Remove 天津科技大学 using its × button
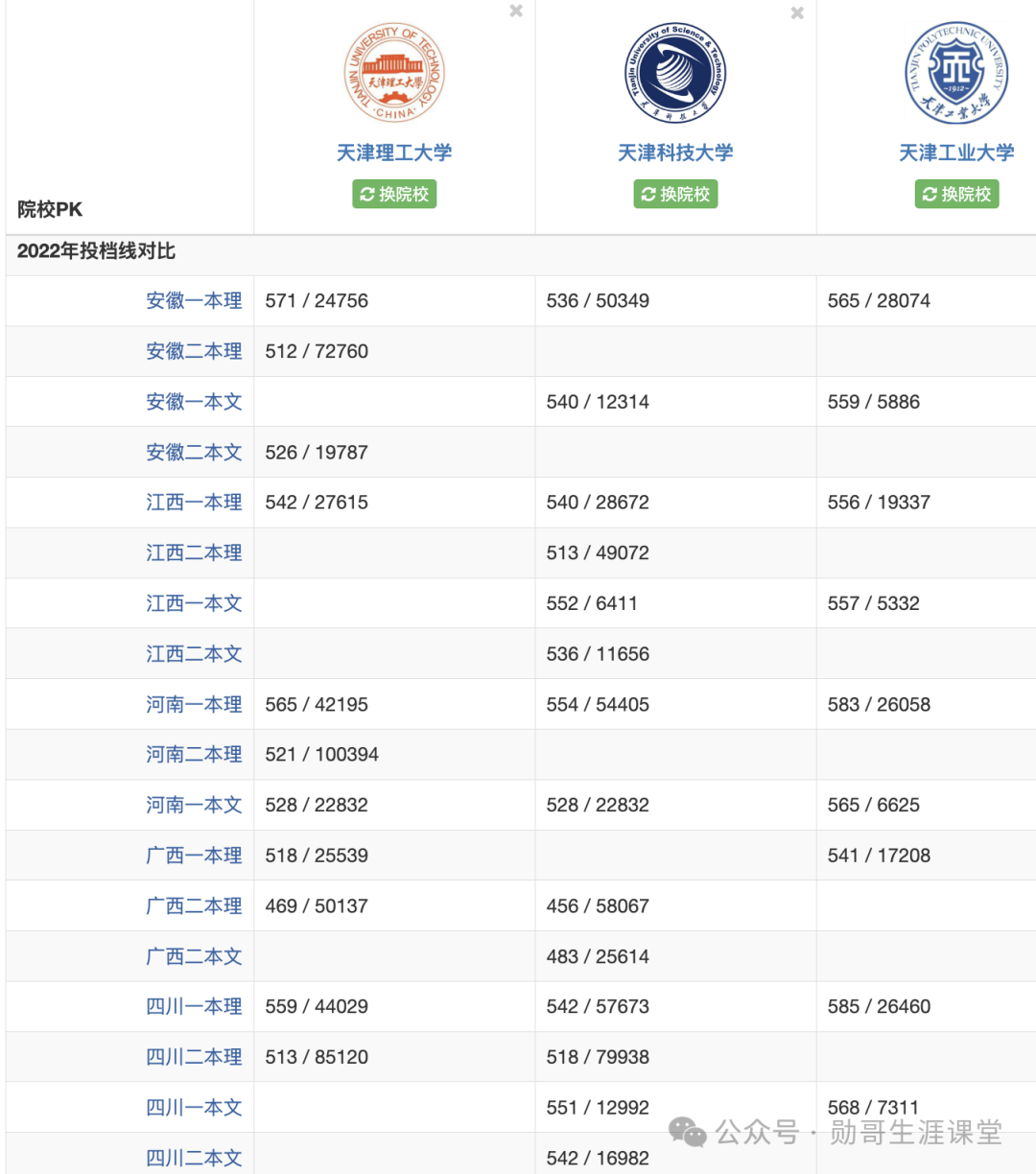 [x=796, y=13]
